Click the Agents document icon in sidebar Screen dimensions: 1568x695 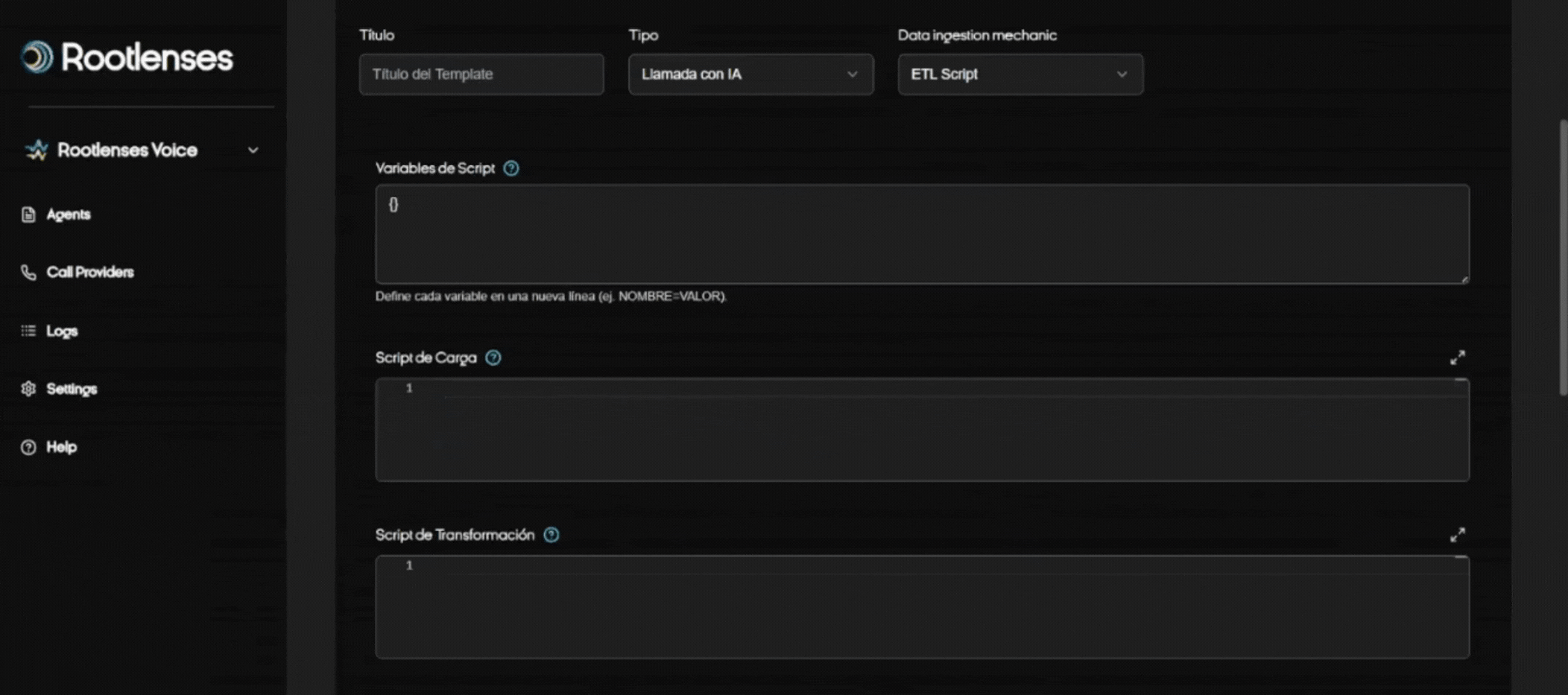28,215
